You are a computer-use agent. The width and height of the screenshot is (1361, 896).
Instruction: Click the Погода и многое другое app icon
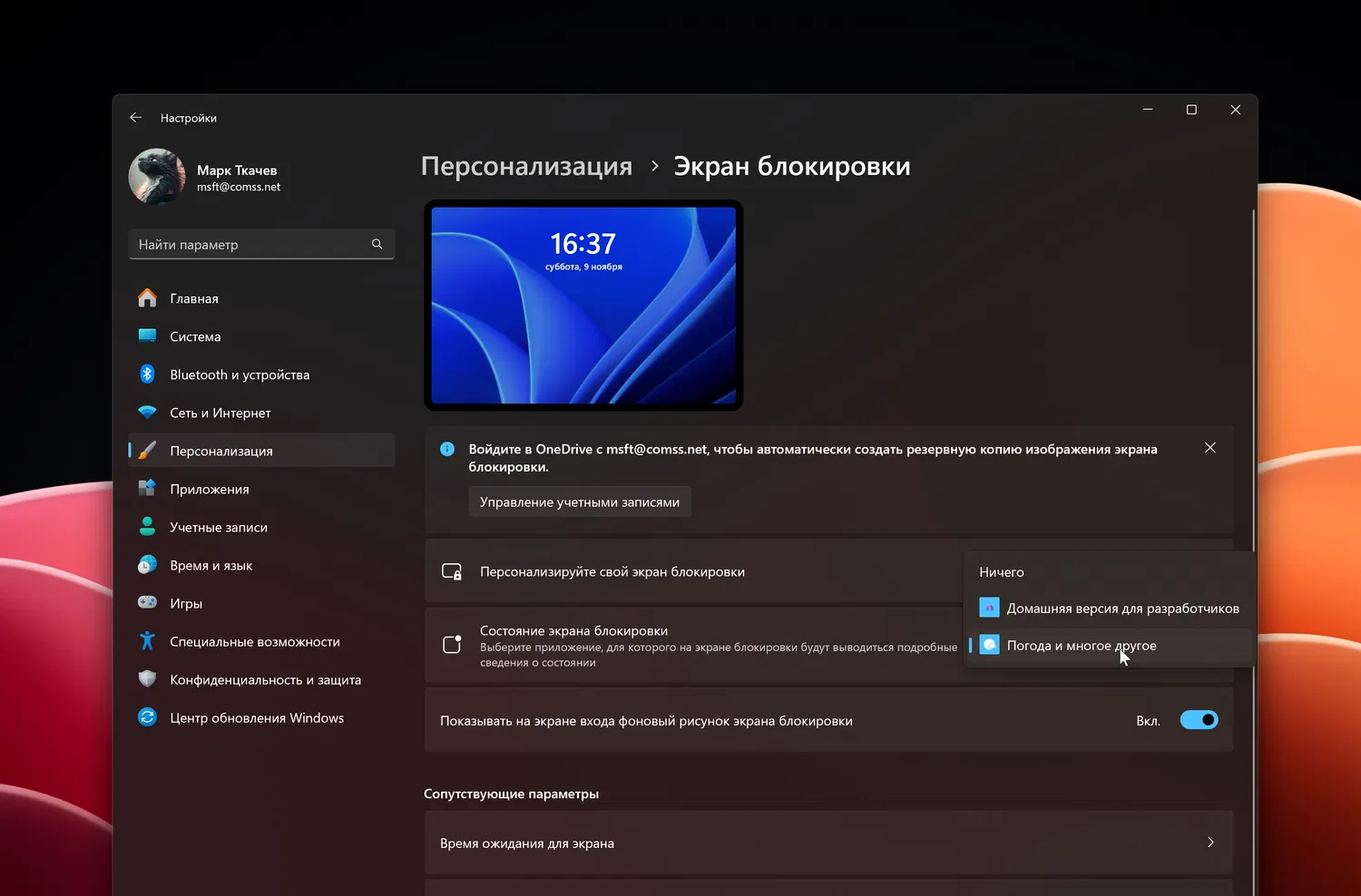pos(990,646)
